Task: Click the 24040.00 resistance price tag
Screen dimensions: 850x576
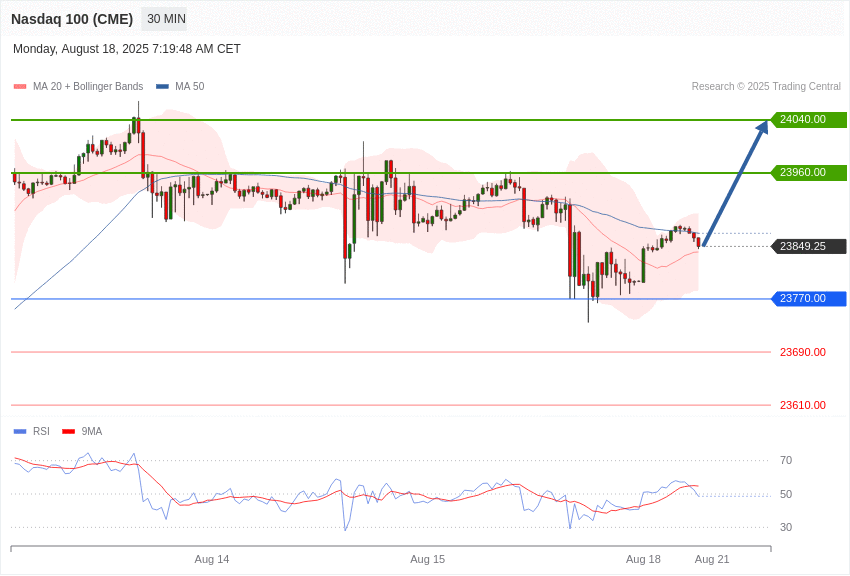Action: (x=808, y=119)
